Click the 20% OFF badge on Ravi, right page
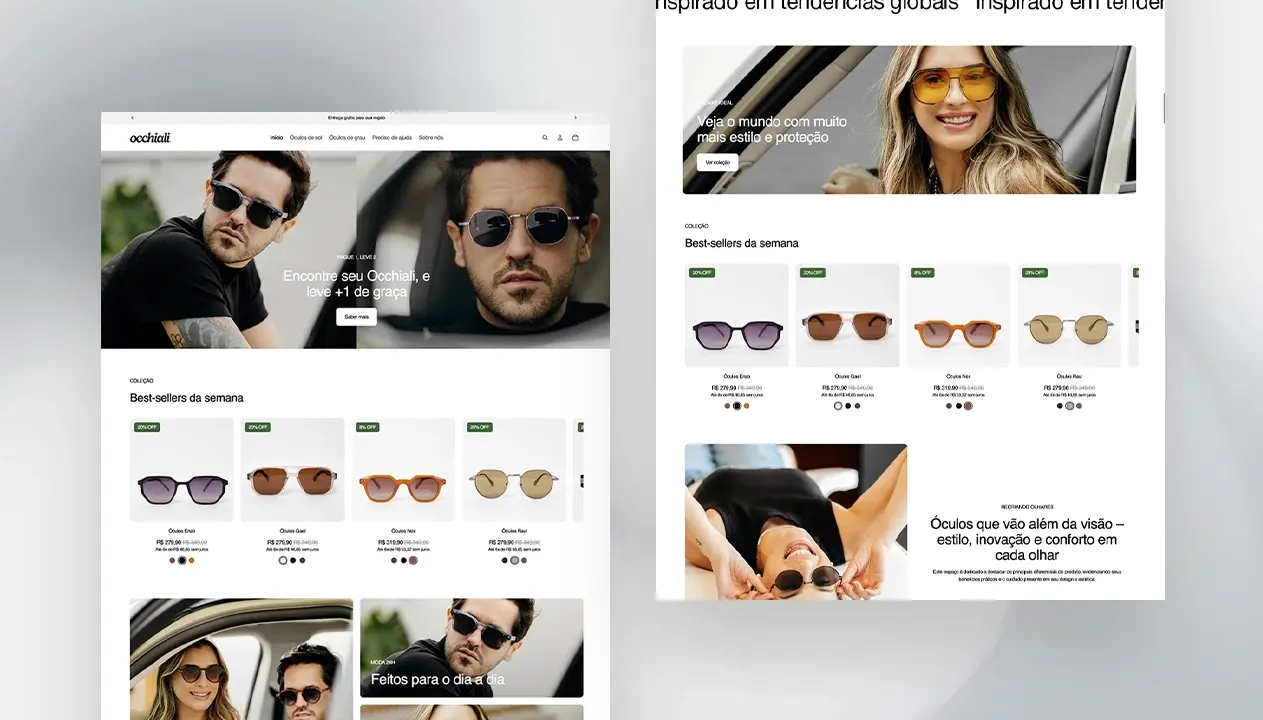This screenshot has height=720, width=1263. click(x=1035, y=272)
